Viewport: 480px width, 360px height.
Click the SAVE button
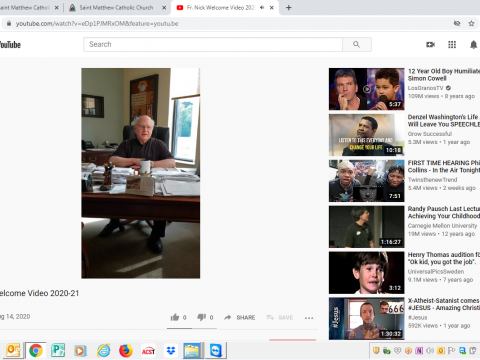(280, 317)
